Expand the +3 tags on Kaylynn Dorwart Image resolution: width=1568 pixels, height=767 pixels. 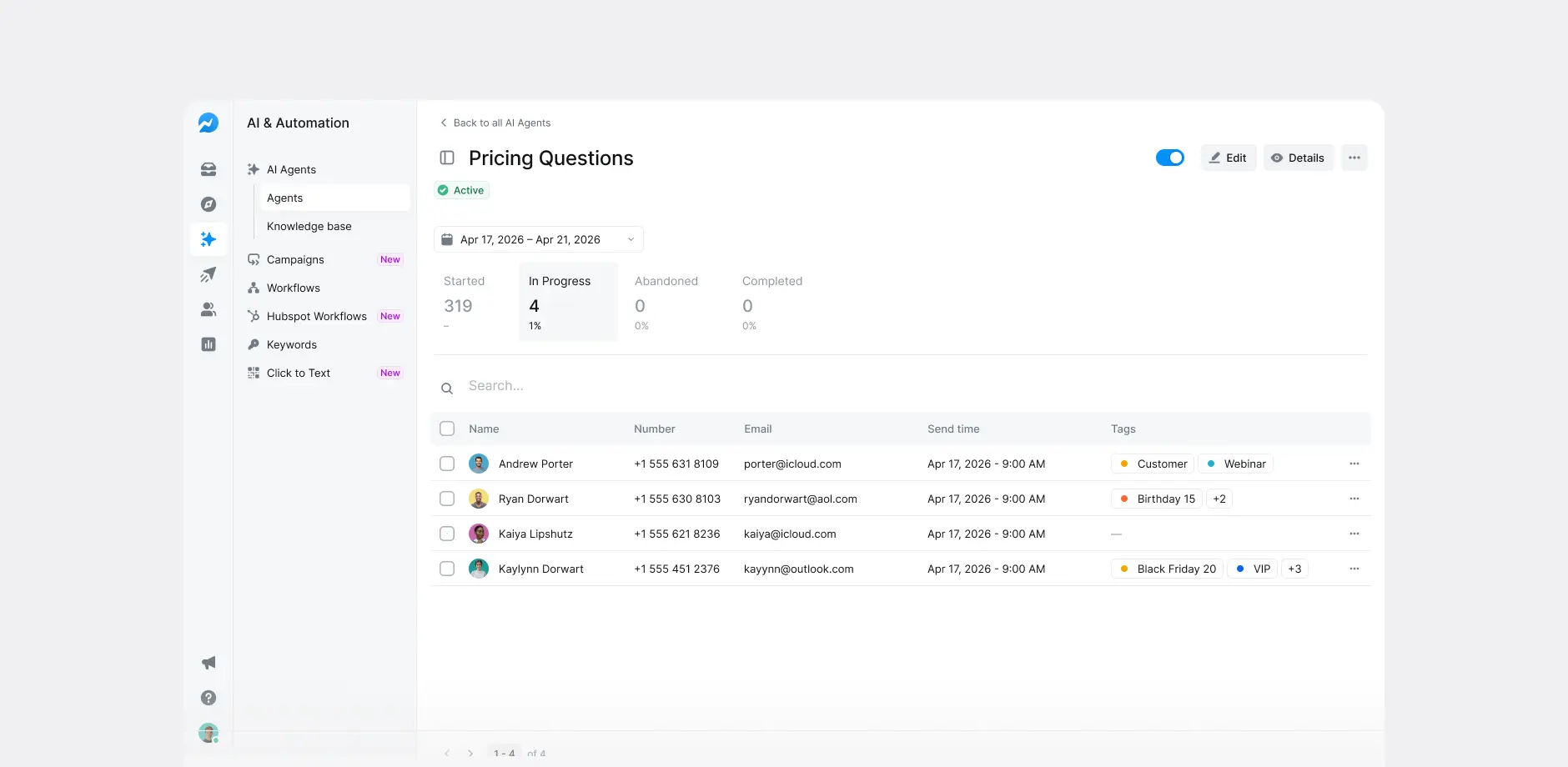click(x=1294, y=569)
